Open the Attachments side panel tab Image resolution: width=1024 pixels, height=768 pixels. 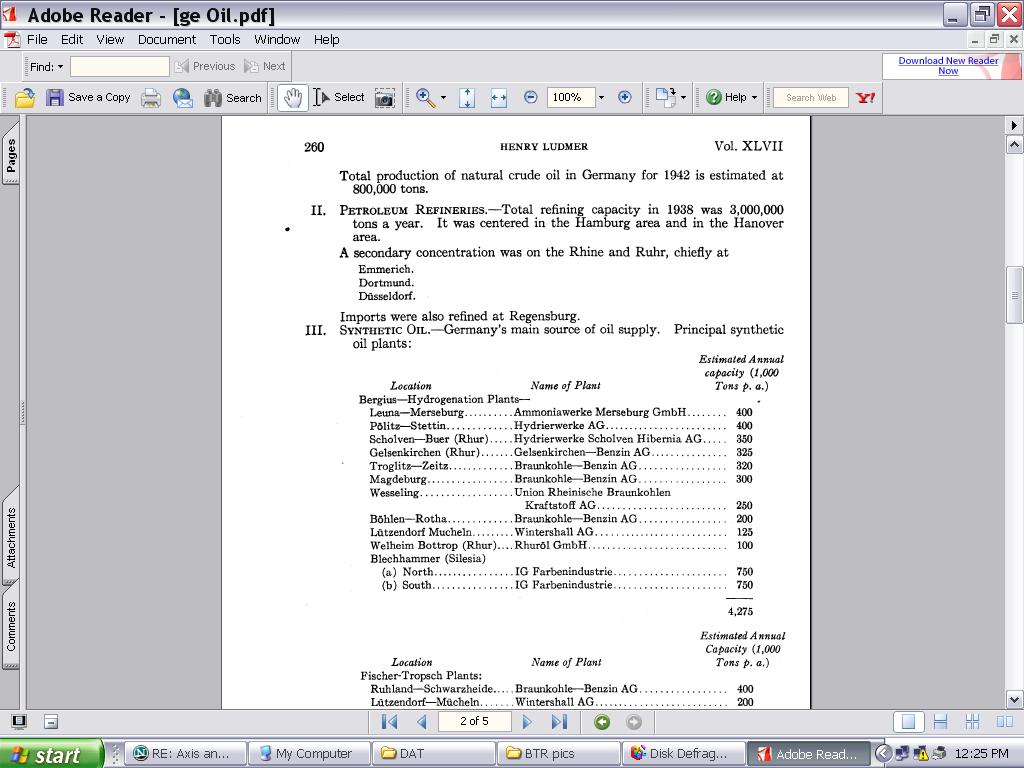[x=11, y=537]
